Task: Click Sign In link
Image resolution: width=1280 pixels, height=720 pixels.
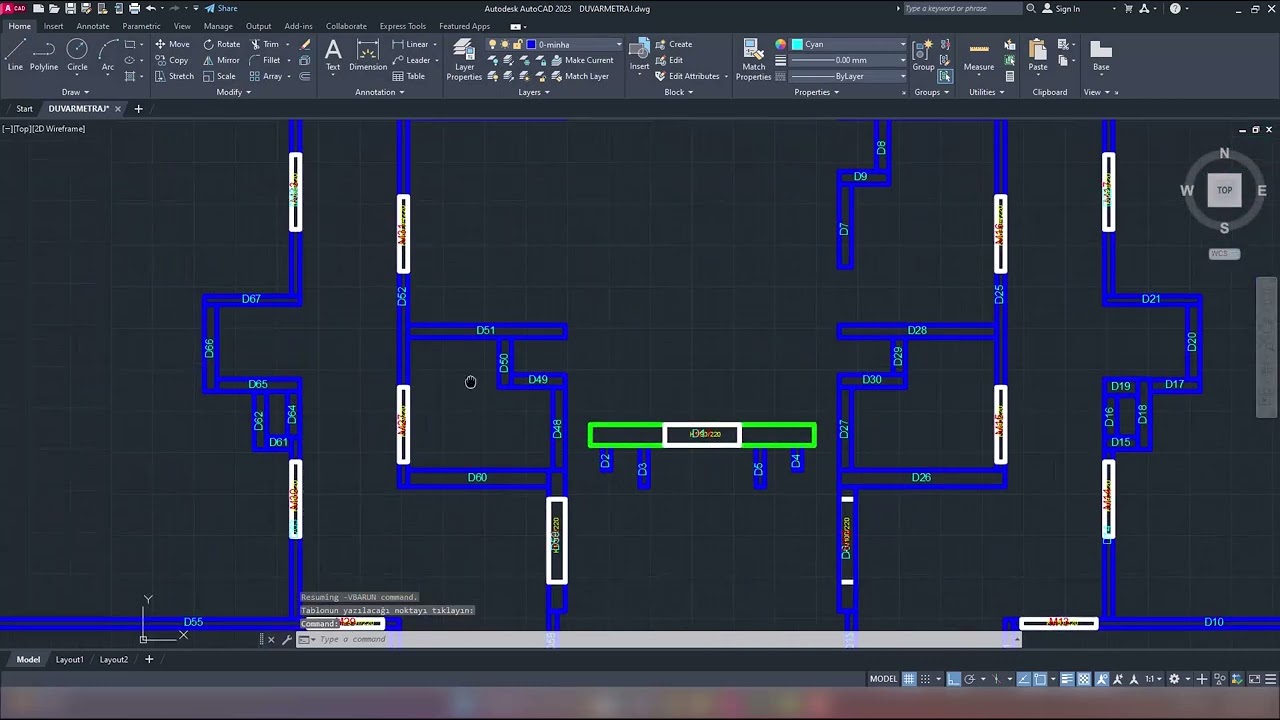Action: tap(1061, 8)
